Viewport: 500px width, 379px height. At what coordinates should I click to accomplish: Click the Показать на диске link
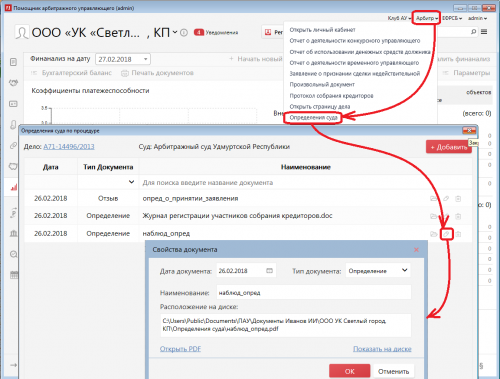(382, 349)
